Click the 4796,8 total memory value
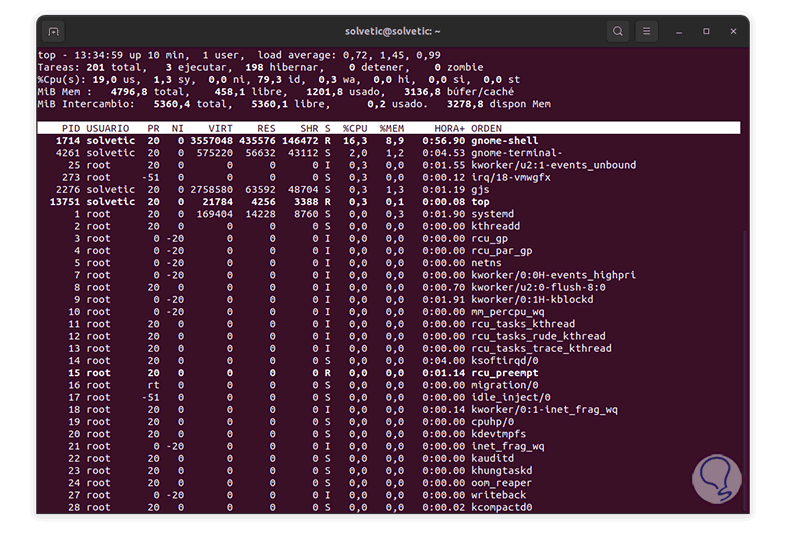The height and width of the screenshot is (533, 786). tap(129, 92)
